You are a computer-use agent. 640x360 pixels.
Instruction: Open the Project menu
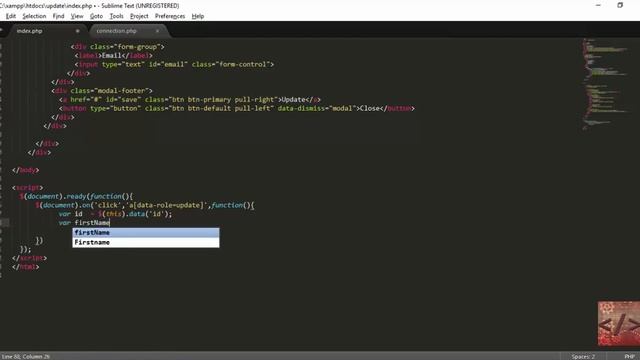[x=139, y=16]
